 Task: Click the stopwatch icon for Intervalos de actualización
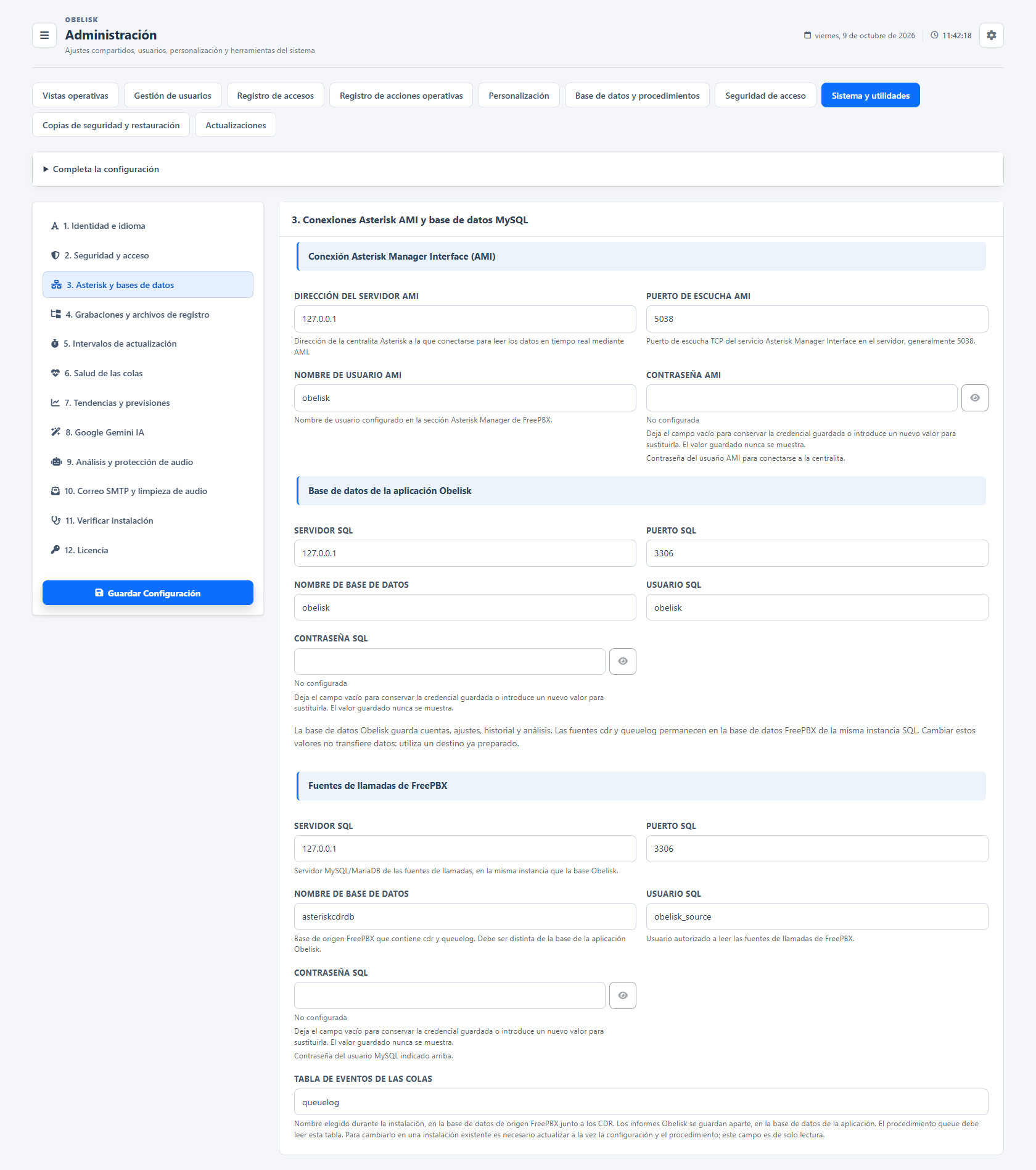click(x=55, y=344)
